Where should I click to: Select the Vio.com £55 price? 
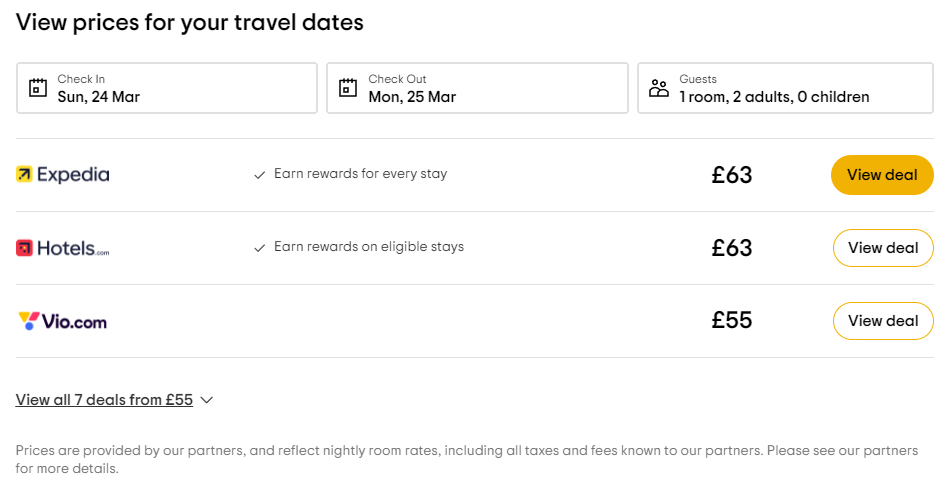coord(732,321)
